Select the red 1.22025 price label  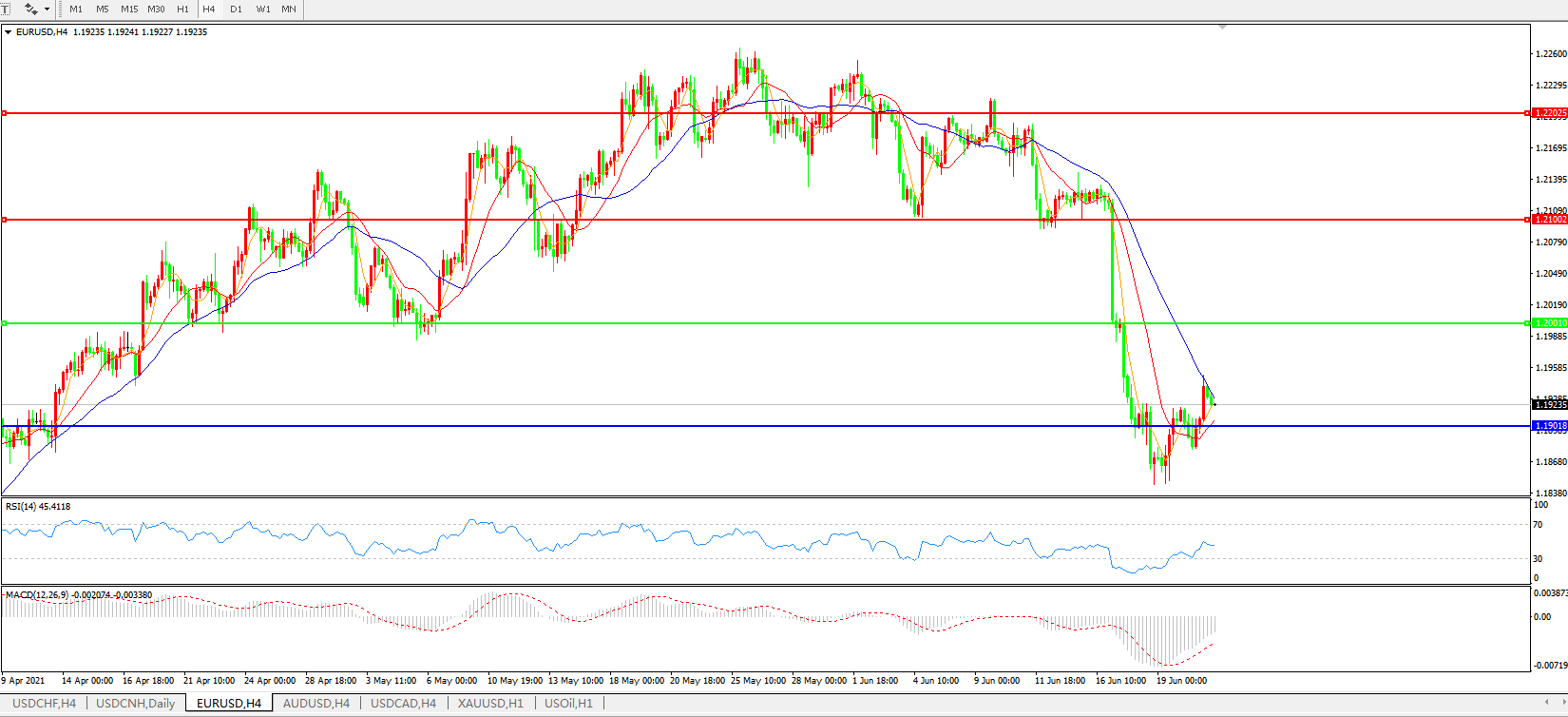tap(1549, 113)
